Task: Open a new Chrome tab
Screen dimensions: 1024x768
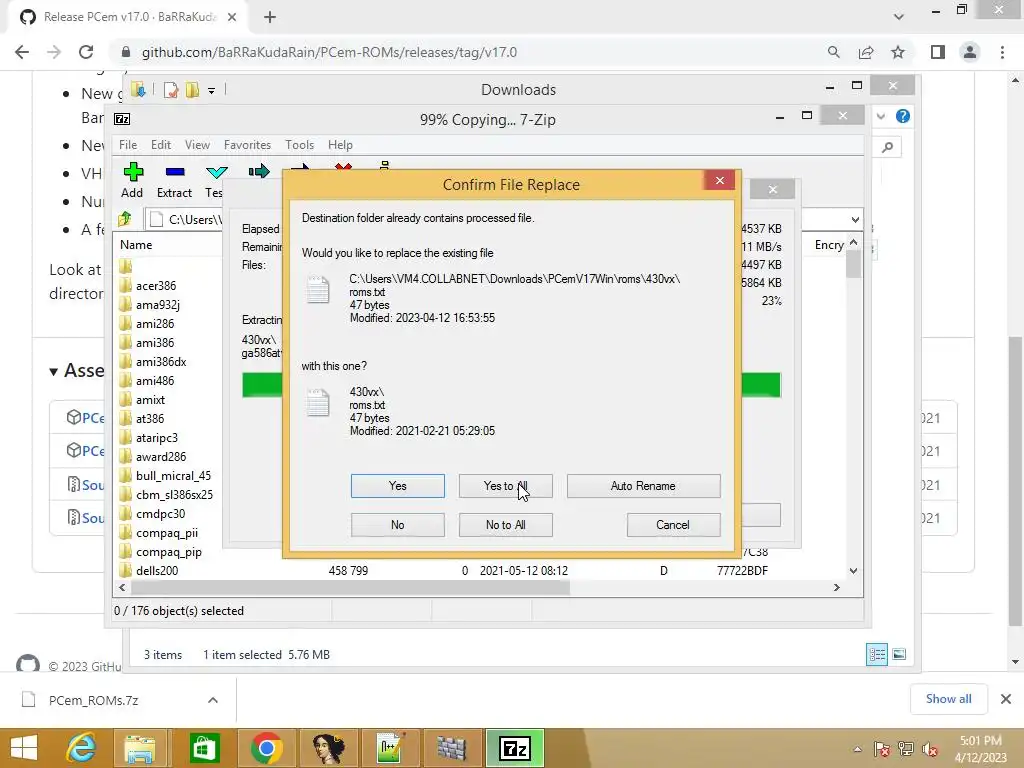Action: 270,18
